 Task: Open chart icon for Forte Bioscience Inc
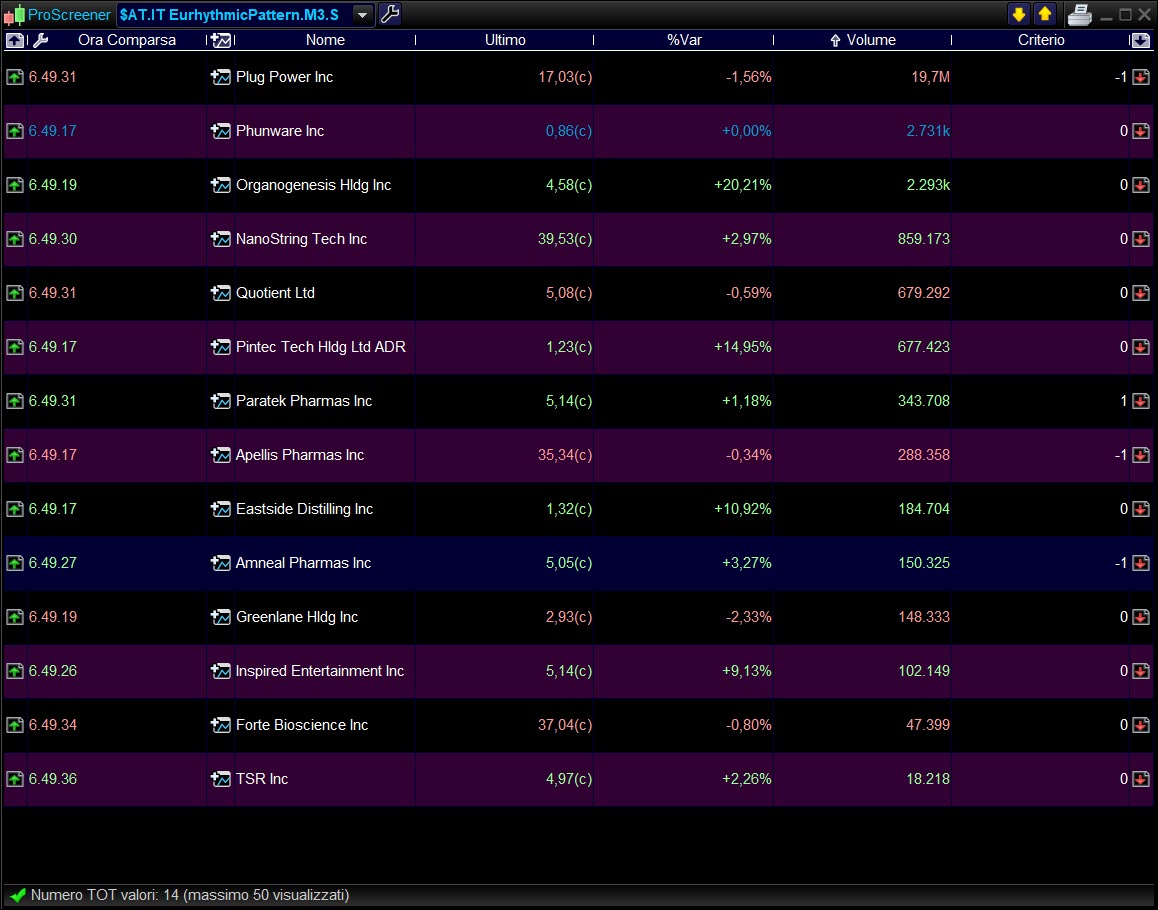tap(220, 724)
